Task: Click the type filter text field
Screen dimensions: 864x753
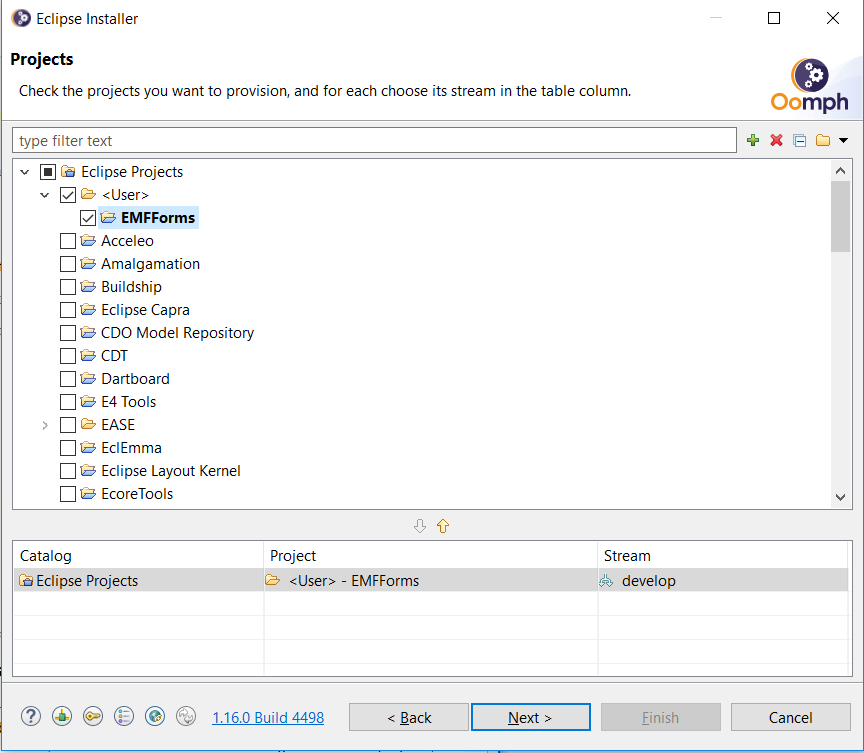Action: (374, 140)
